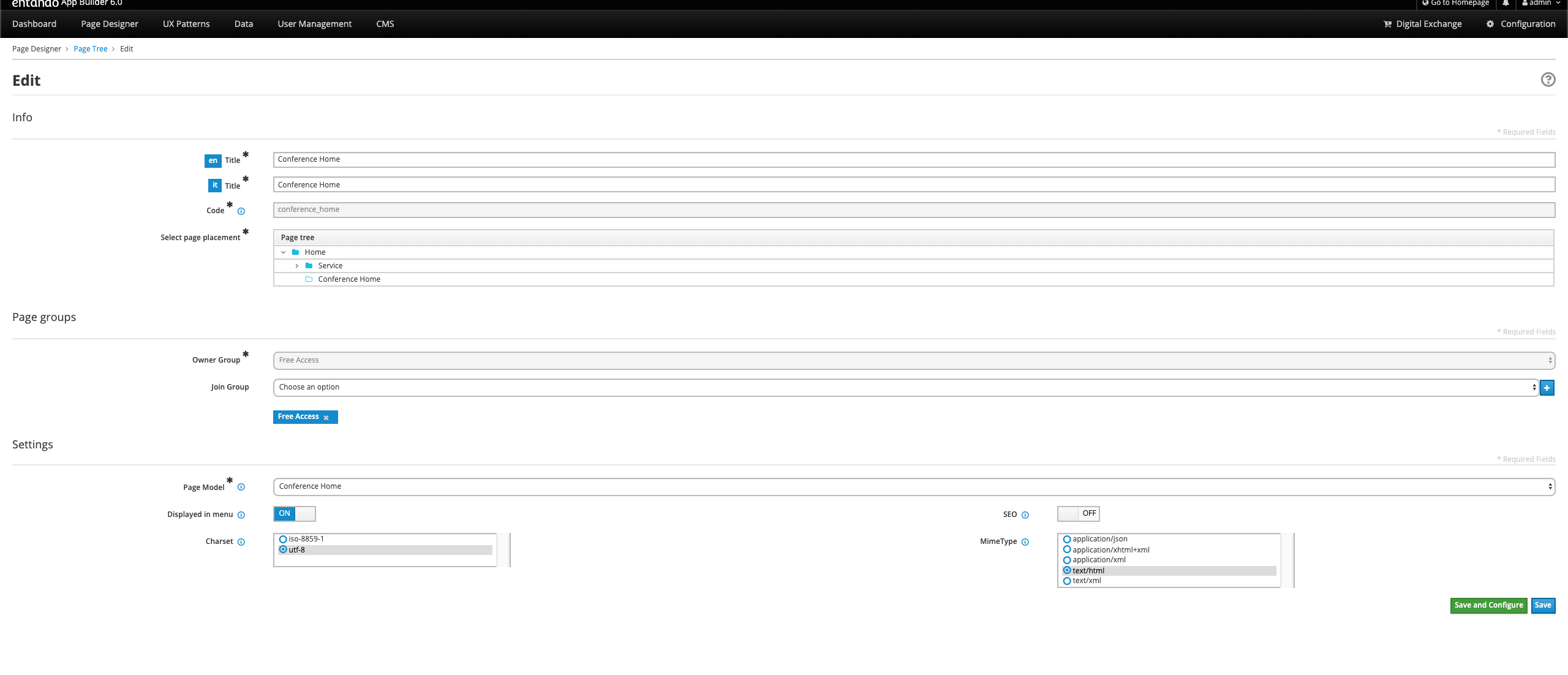Select application/json mime type
The height and width of the screenshot is (675, 1568).
tap(1067, 539)
